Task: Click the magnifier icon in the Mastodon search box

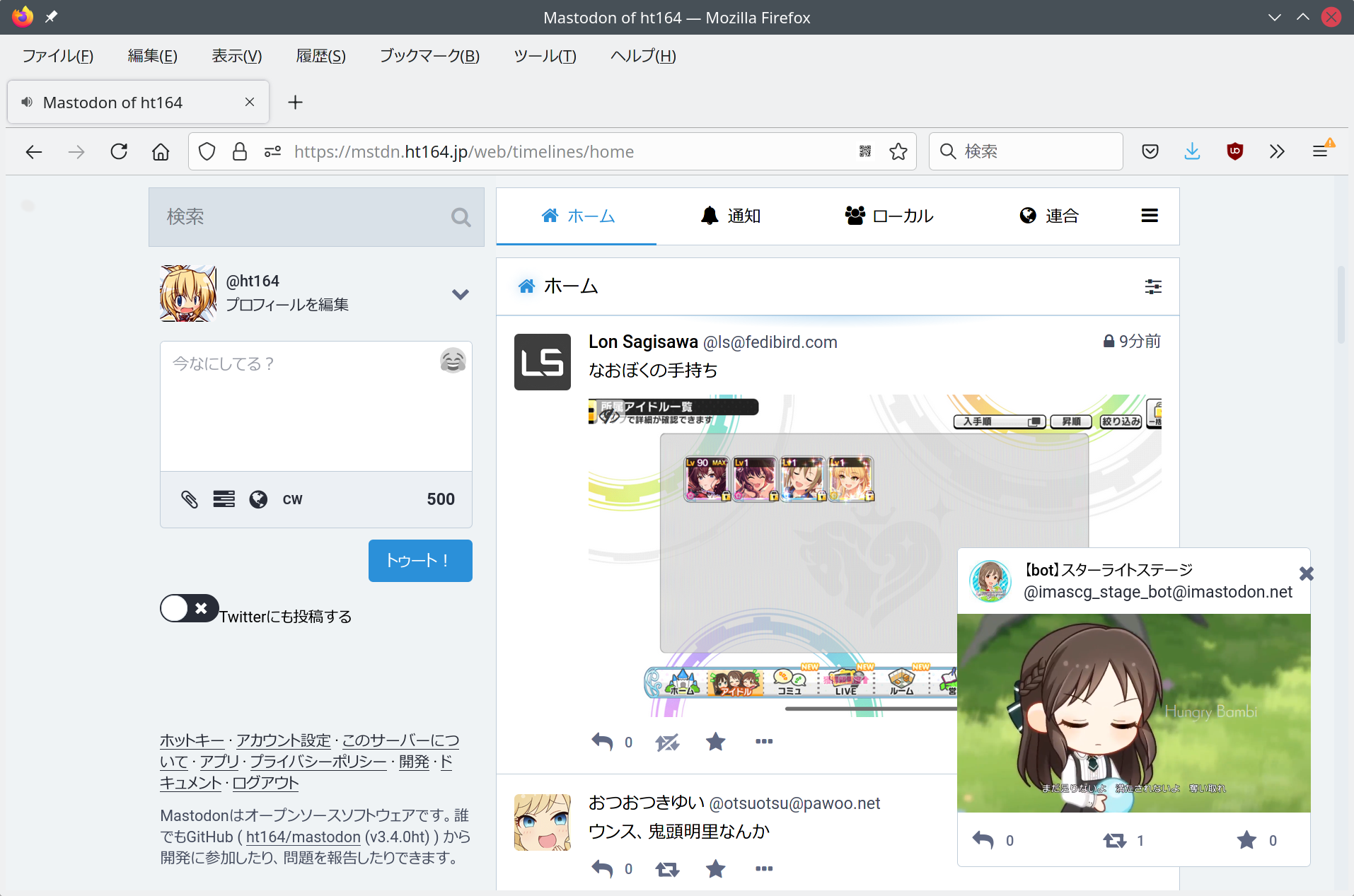Action: point(461,217)
